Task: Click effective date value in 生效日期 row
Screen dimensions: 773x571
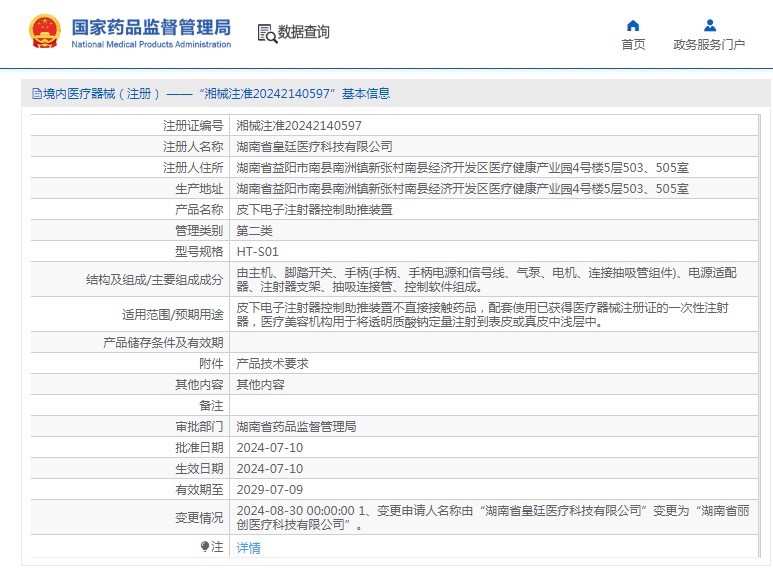Action: pyautogui.click(x=270, y=469)
